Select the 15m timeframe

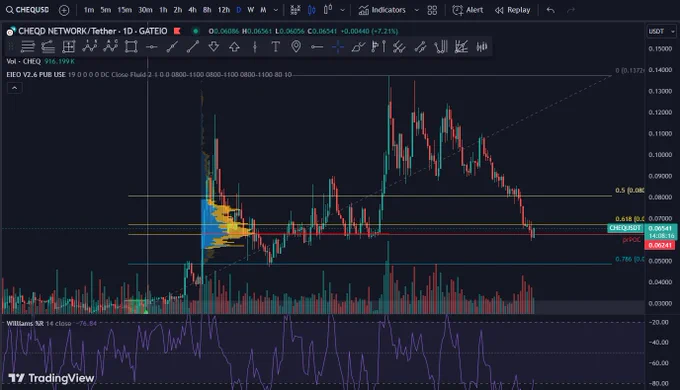coord(124,10)
